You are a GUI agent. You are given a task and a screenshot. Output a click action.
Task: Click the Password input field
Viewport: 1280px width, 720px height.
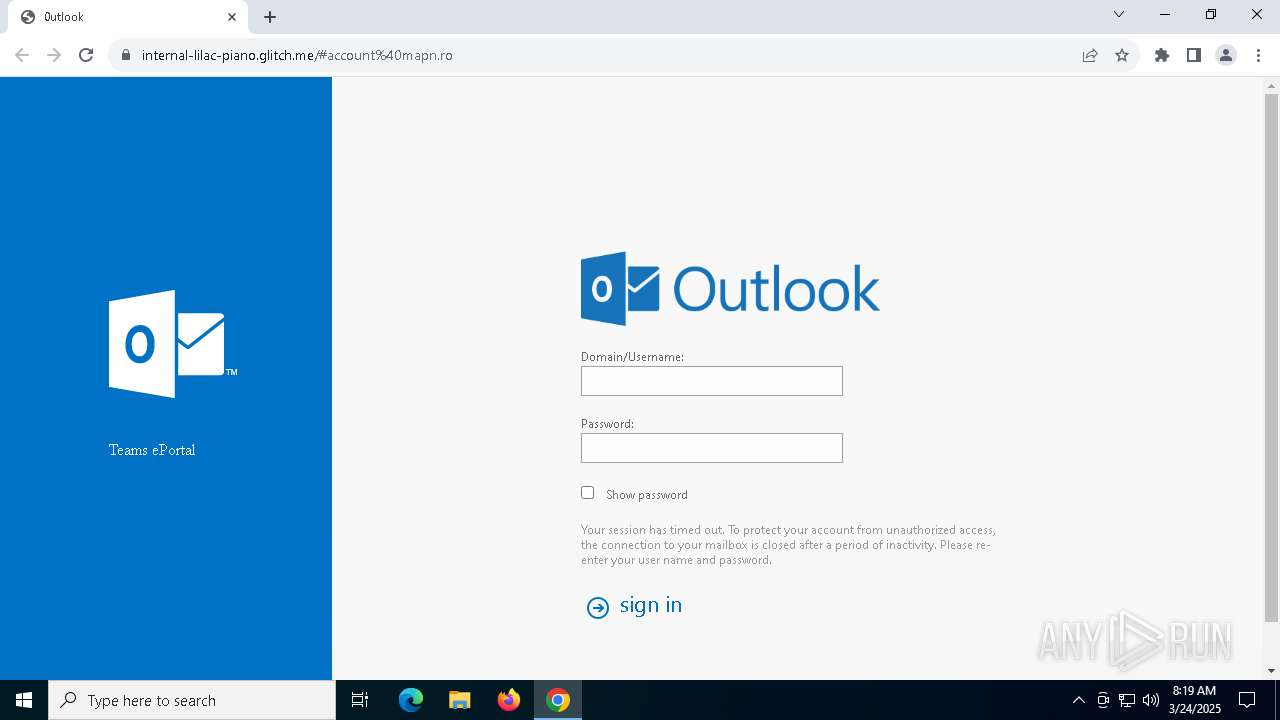pyautogui.click(x=712, y=448)
